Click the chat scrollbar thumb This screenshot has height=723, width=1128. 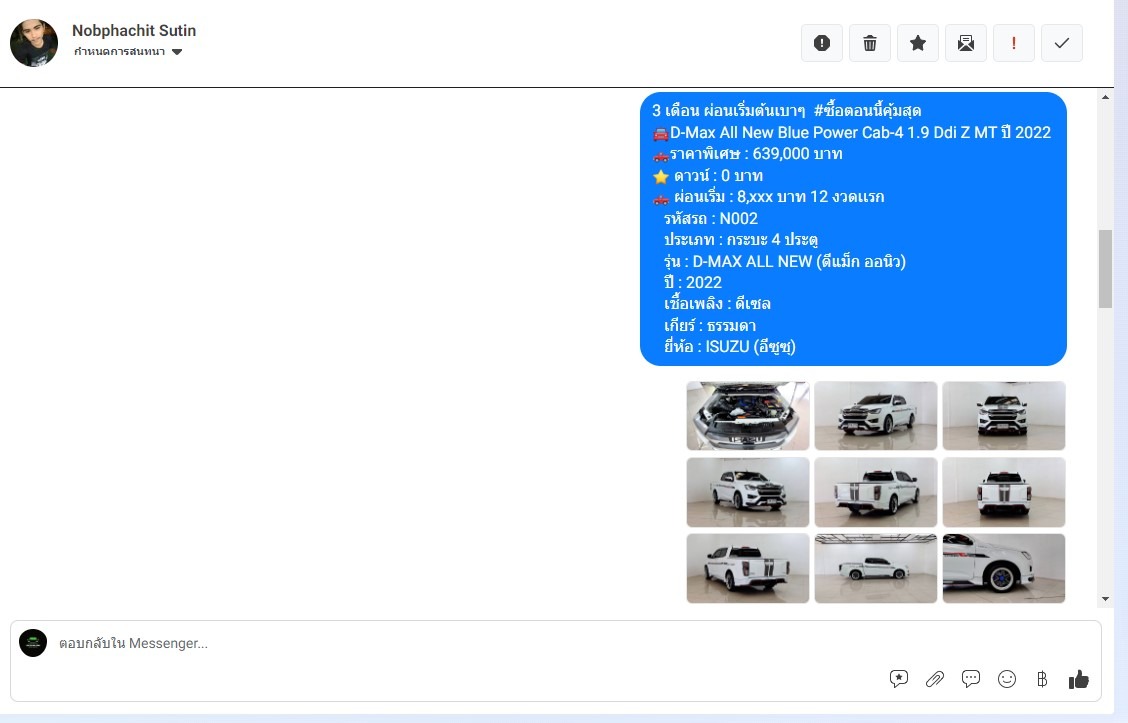[x=1105, y=269]
